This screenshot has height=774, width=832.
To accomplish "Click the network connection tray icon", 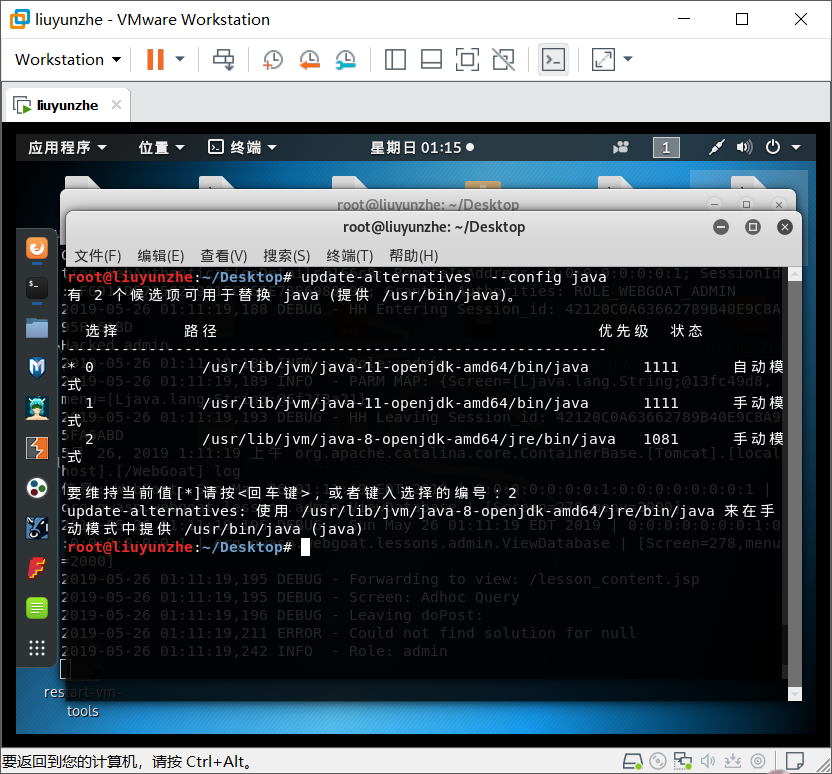I will coord(716,147).
